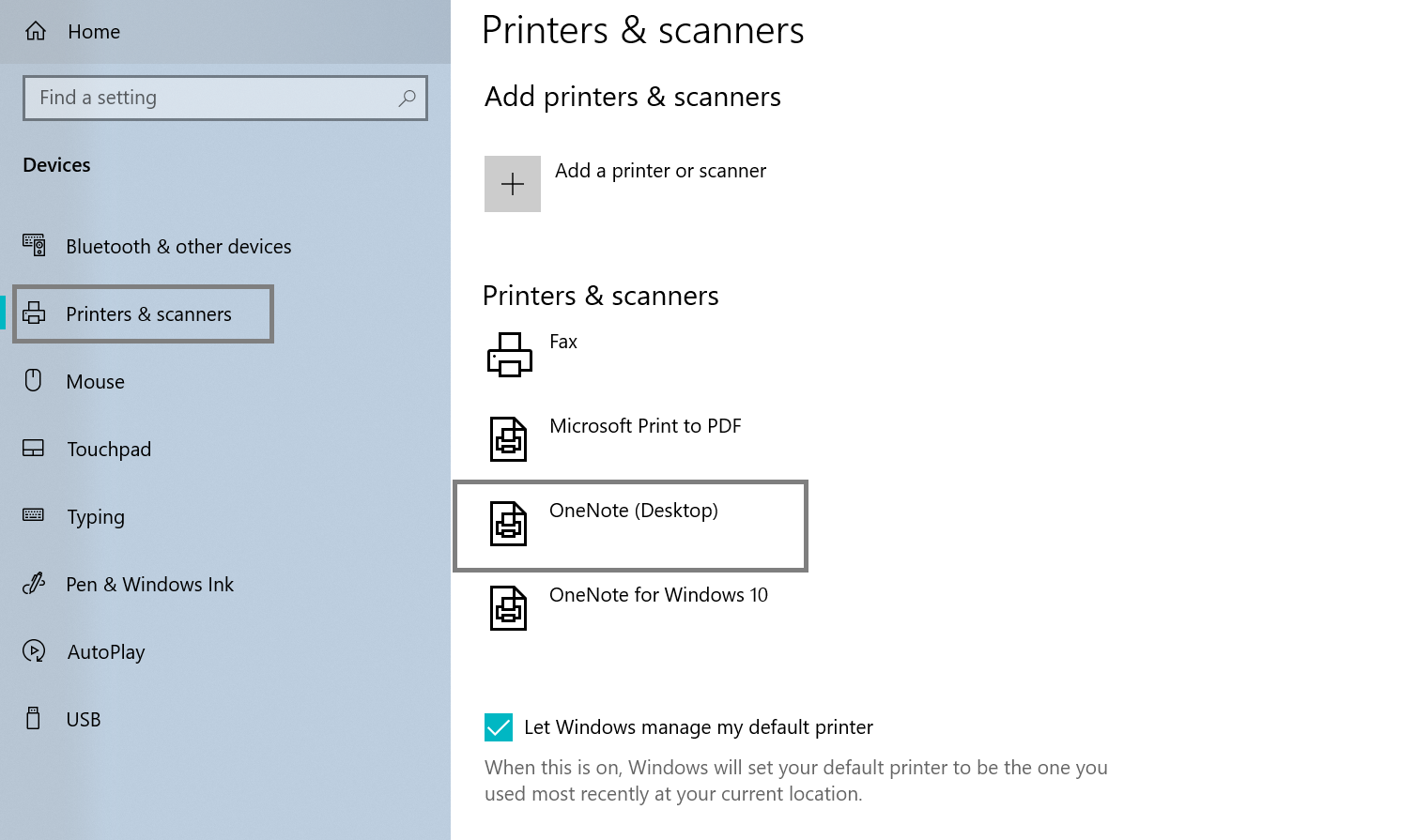Open the Home settings page
Image resolution: width=1401 pixels, height=840 pixels.
pyautogui.click(x=94, y=32)
